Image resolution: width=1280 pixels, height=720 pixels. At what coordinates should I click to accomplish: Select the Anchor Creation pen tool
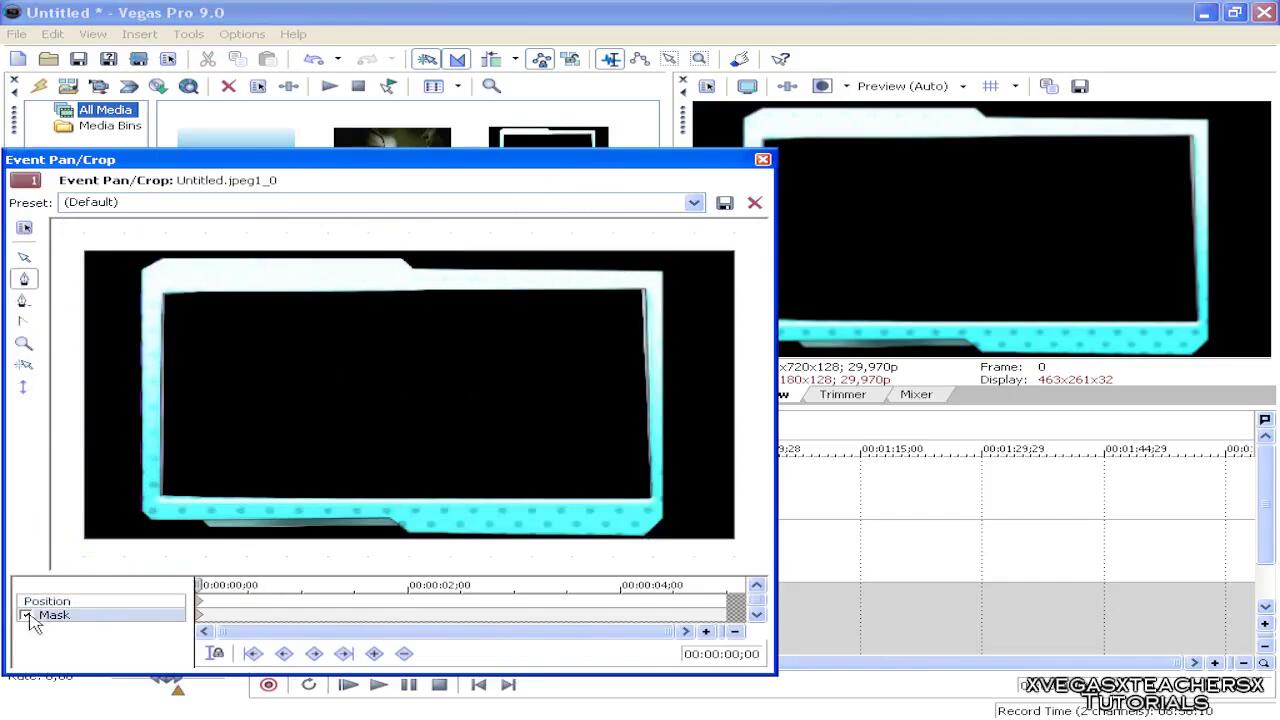24,279
